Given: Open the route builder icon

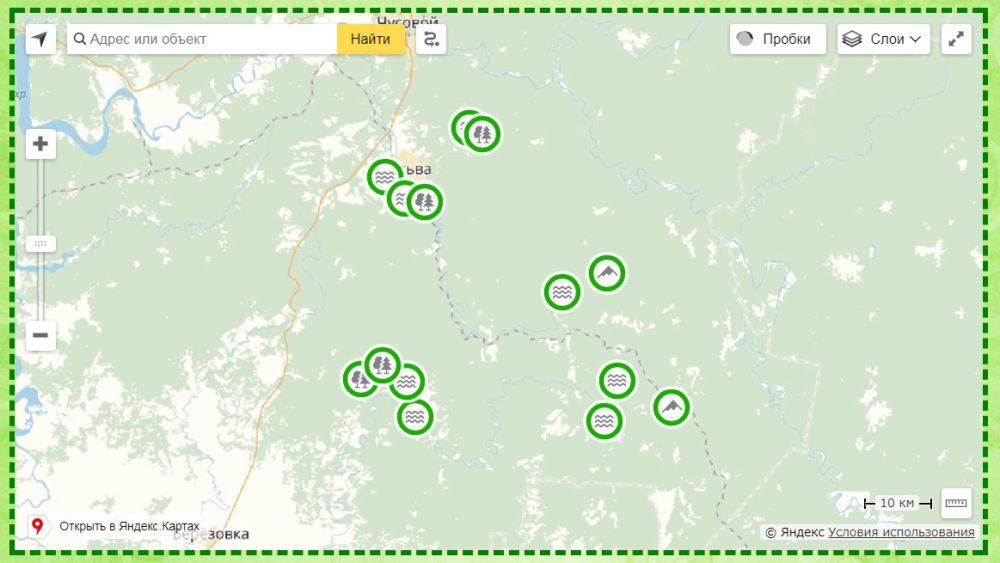Looking at the screenshot, I should [431, 39].
